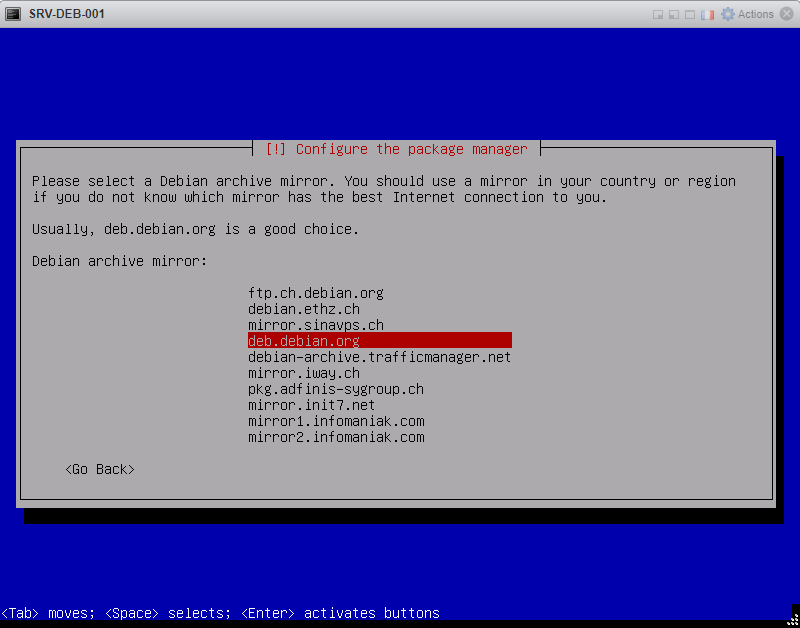Open the Actions gear menu
The width and height of the screenshot is (800, 628).
click(x=747, y=14)
